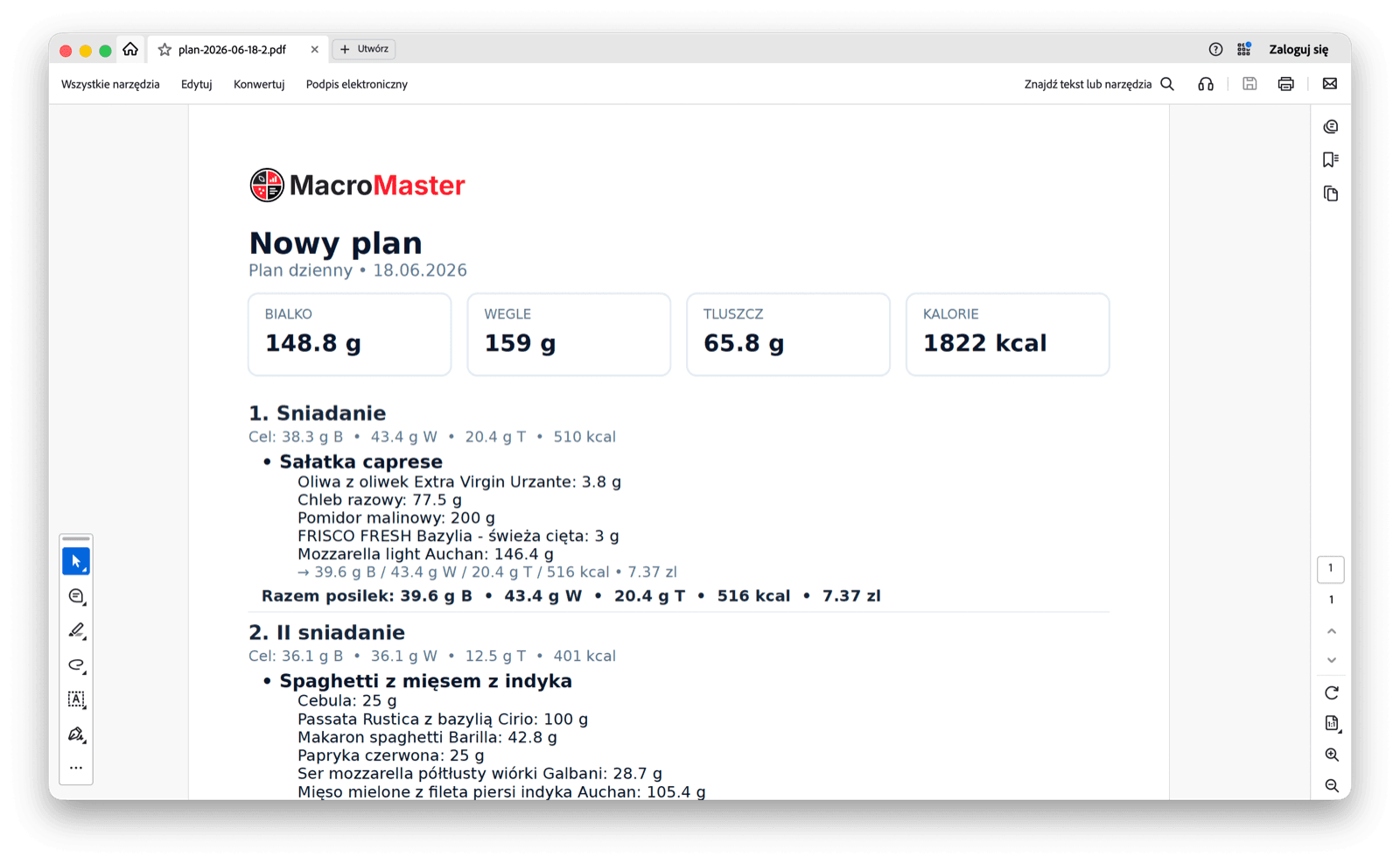
Task: Select the arrow selection tool
Action: 76,561
